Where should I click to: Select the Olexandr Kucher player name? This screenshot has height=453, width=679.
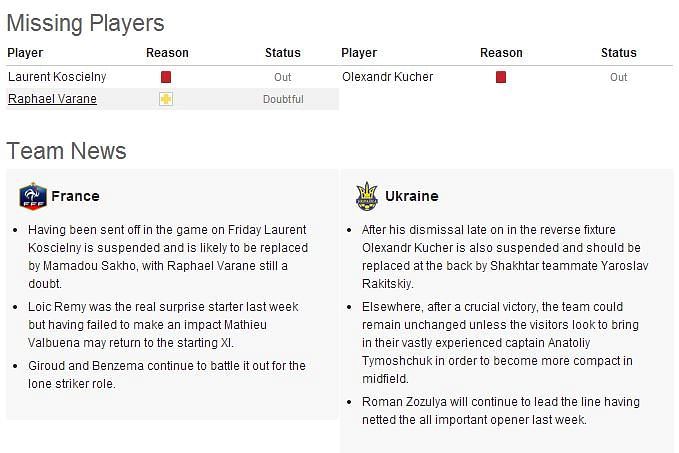coord(388,77)
